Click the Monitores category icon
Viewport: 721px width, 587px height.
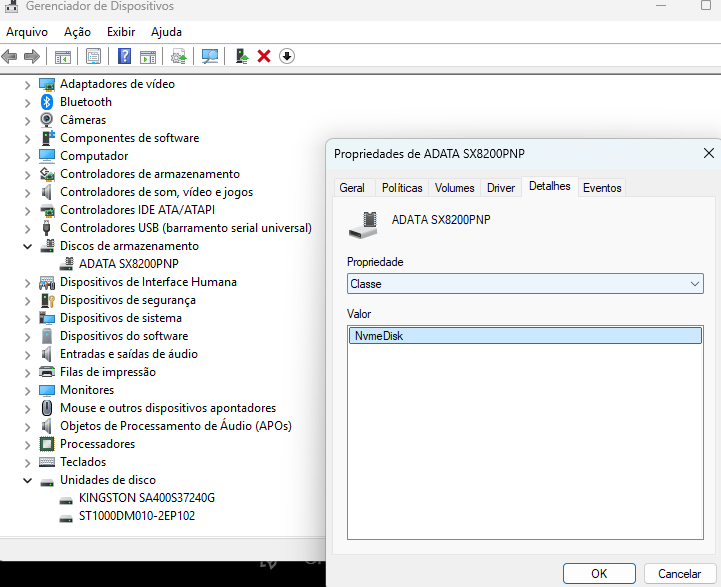47,390
